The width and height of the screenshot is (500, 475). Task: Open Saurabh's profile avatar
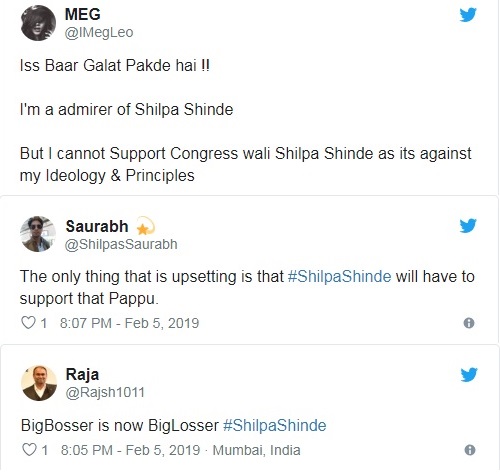[x=38, y=234]
